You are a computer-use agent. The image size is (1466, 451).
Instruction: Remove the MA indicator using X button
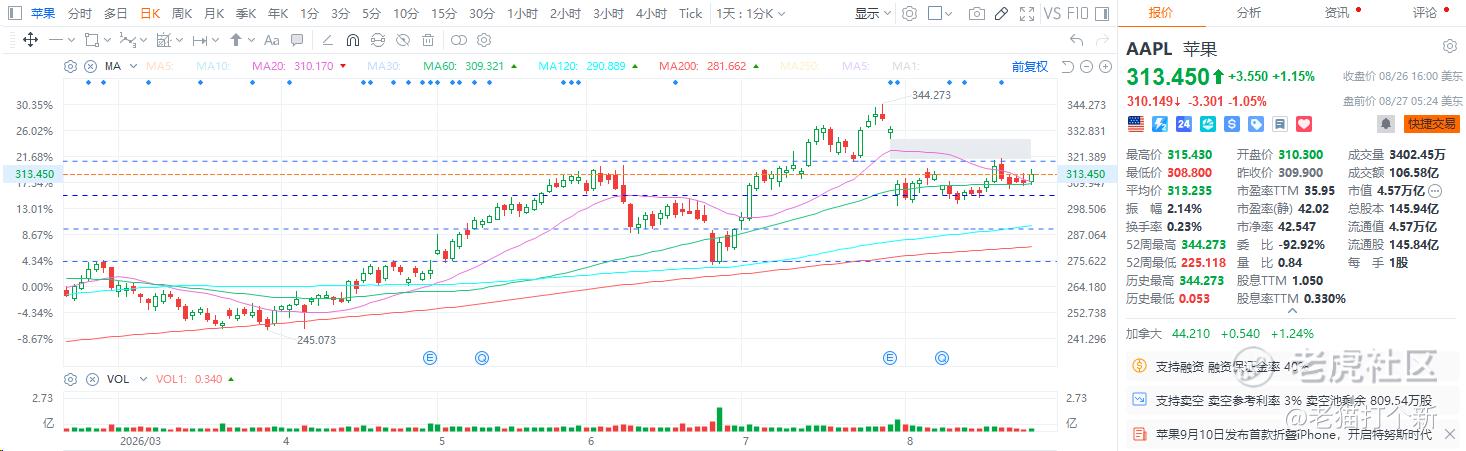tap(90, 66)
